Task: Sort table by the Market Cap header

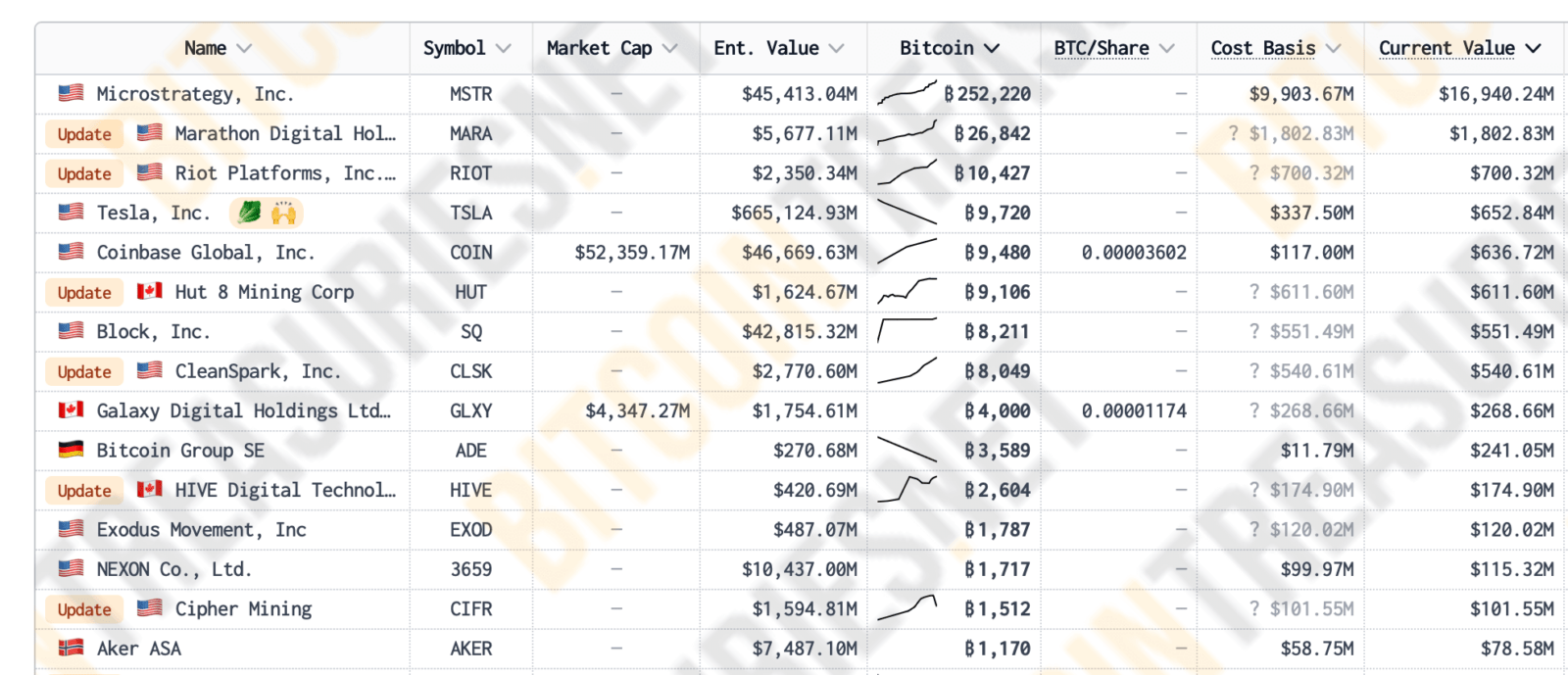Action: [612, 48]
